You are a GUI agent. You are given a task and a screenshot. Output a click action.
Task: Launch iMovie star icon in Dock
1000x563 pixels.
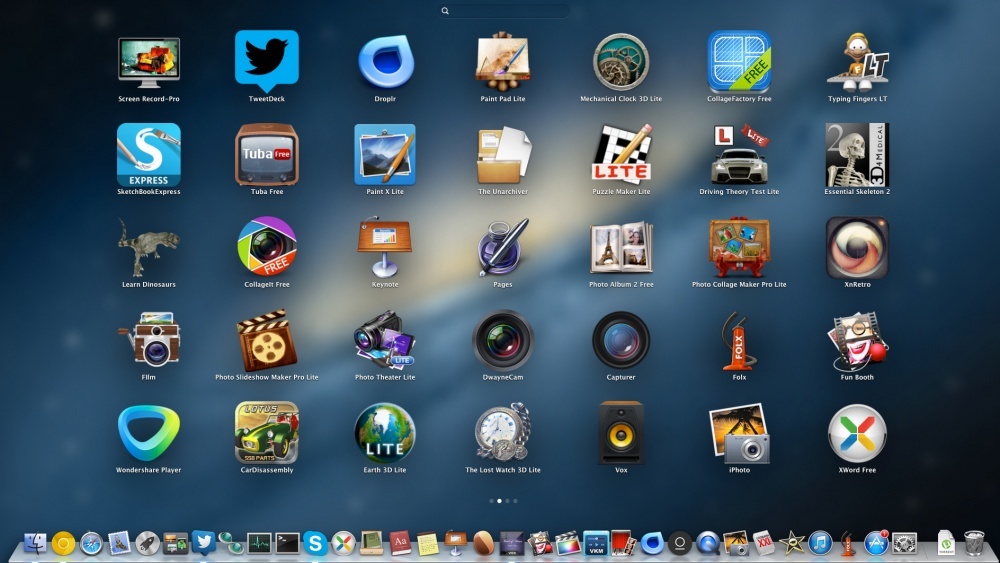click(x=792, y=543)
